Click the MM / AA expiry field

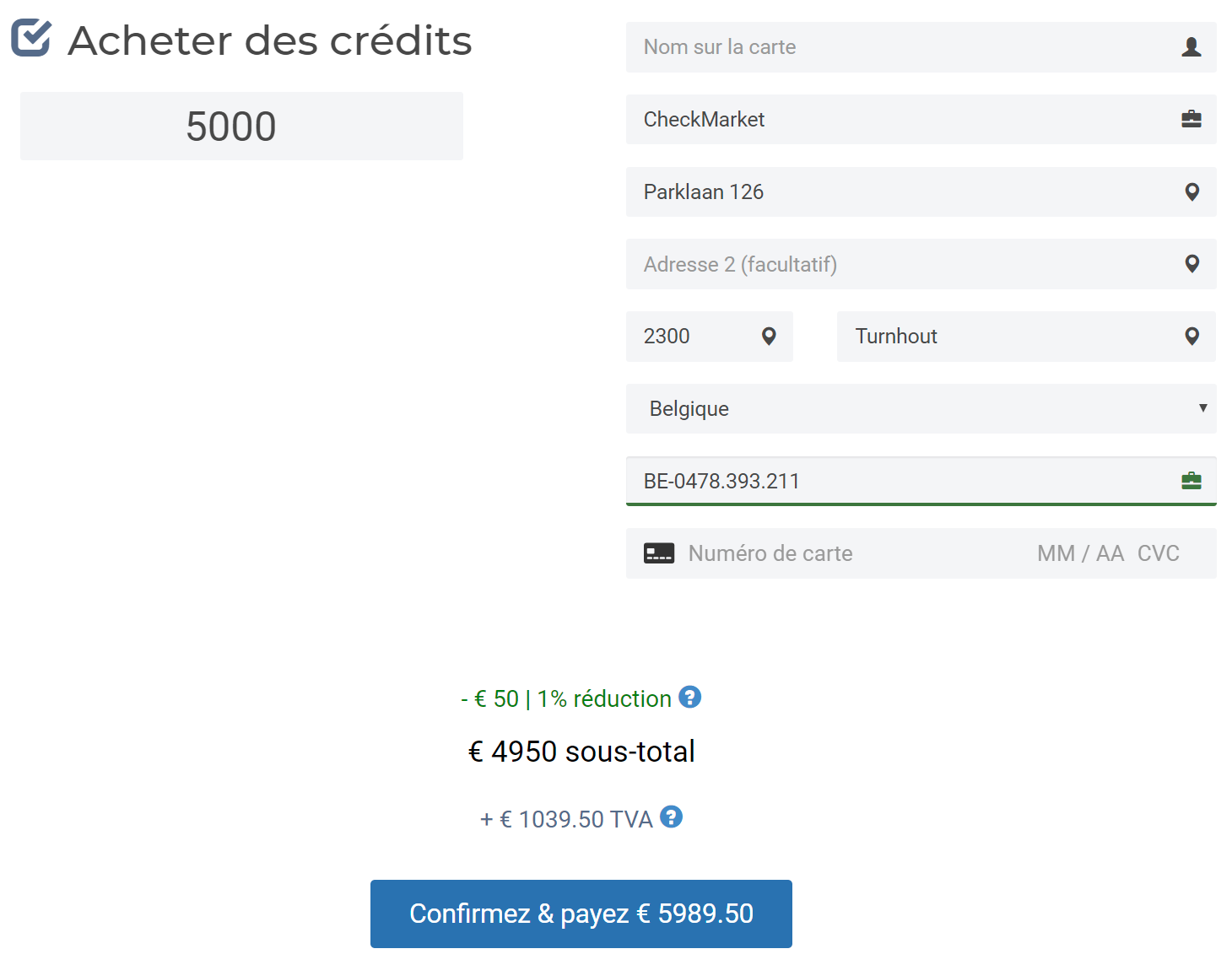pos(1080,553)
